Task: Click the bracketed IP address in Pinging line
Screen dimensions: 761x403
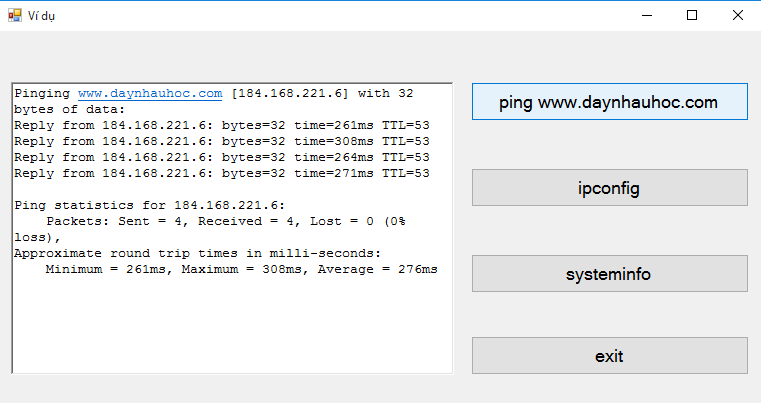Action: tap(290, 94)
